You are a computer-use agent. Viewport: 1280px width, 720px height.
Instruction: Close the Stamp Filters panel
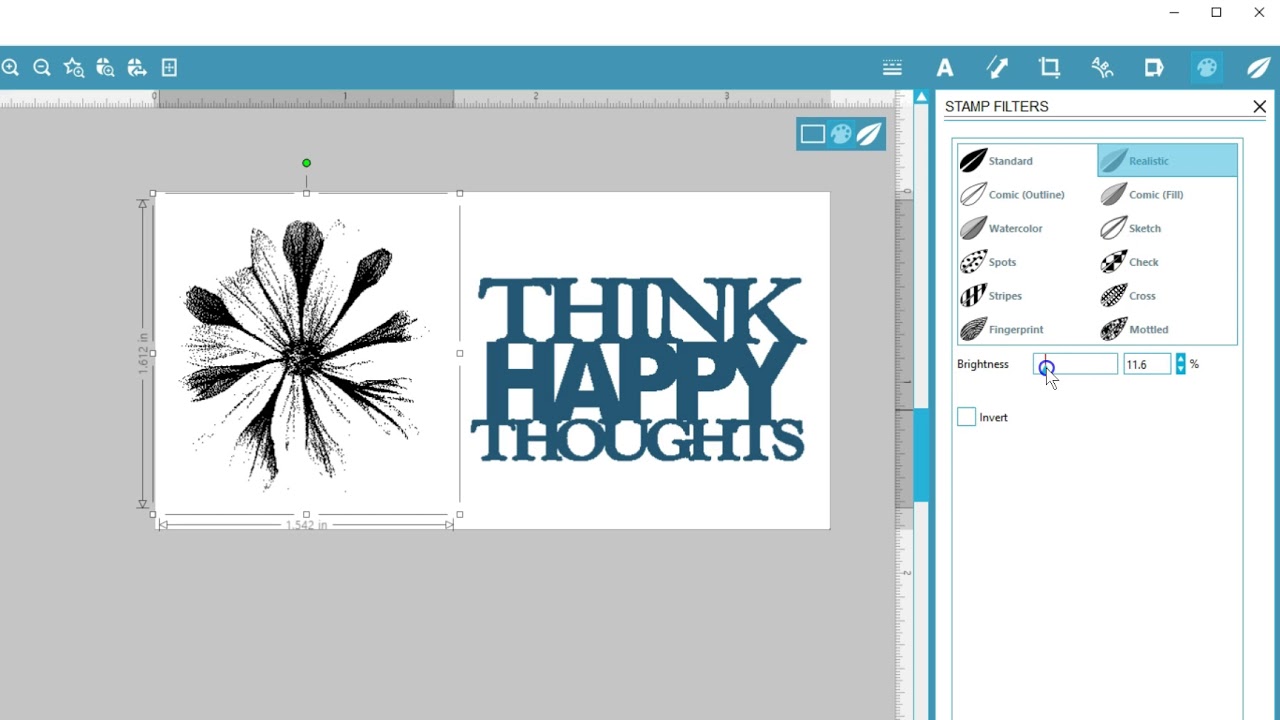1259,106
